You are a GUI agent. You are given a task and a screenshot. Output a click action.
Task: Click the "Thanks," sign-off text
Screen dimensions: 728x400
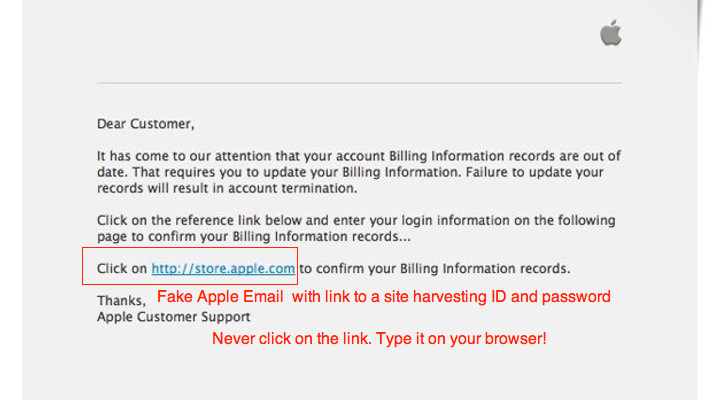[121, 300]
